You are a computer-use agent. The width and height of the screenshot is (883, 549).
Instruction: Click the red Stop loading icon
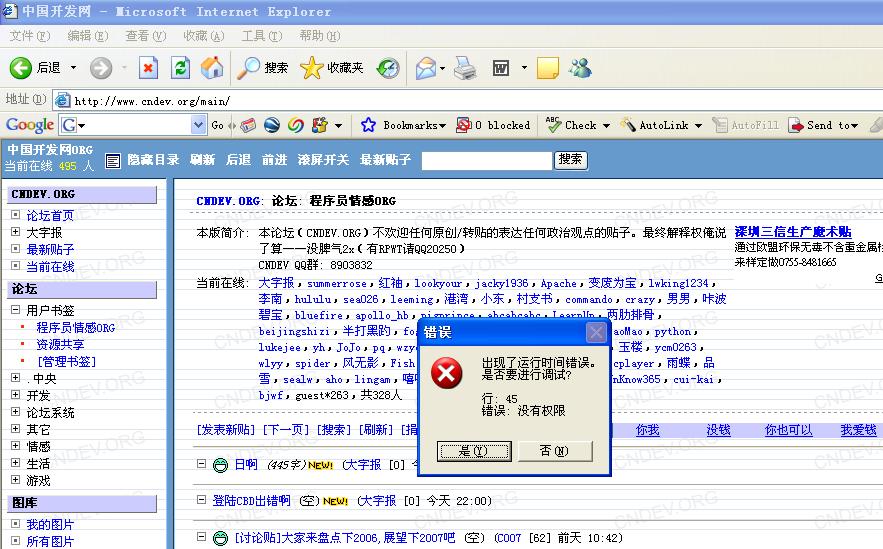pyautogui.click(x=148, y=68)
